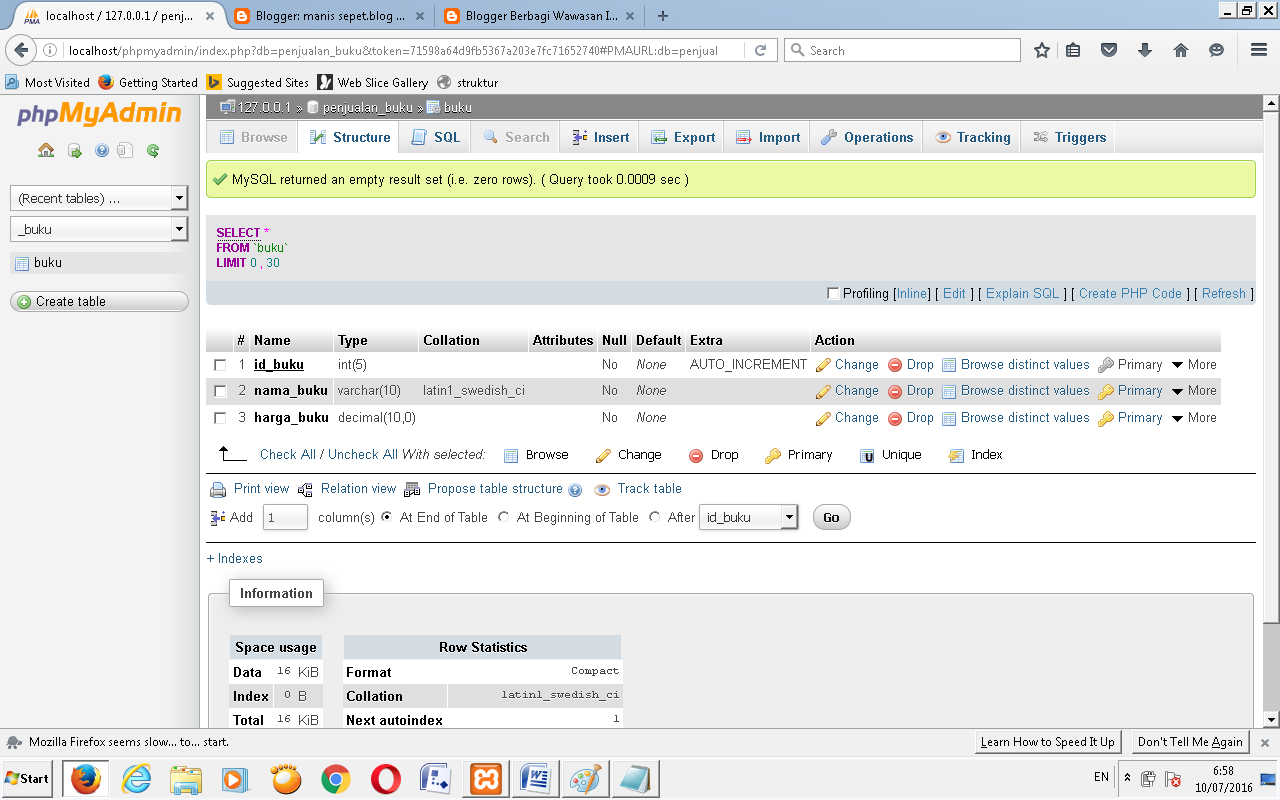Screen dimensions: 1280x800
Task: Open the After id_buku column dropdown
Action: (747, 518)
